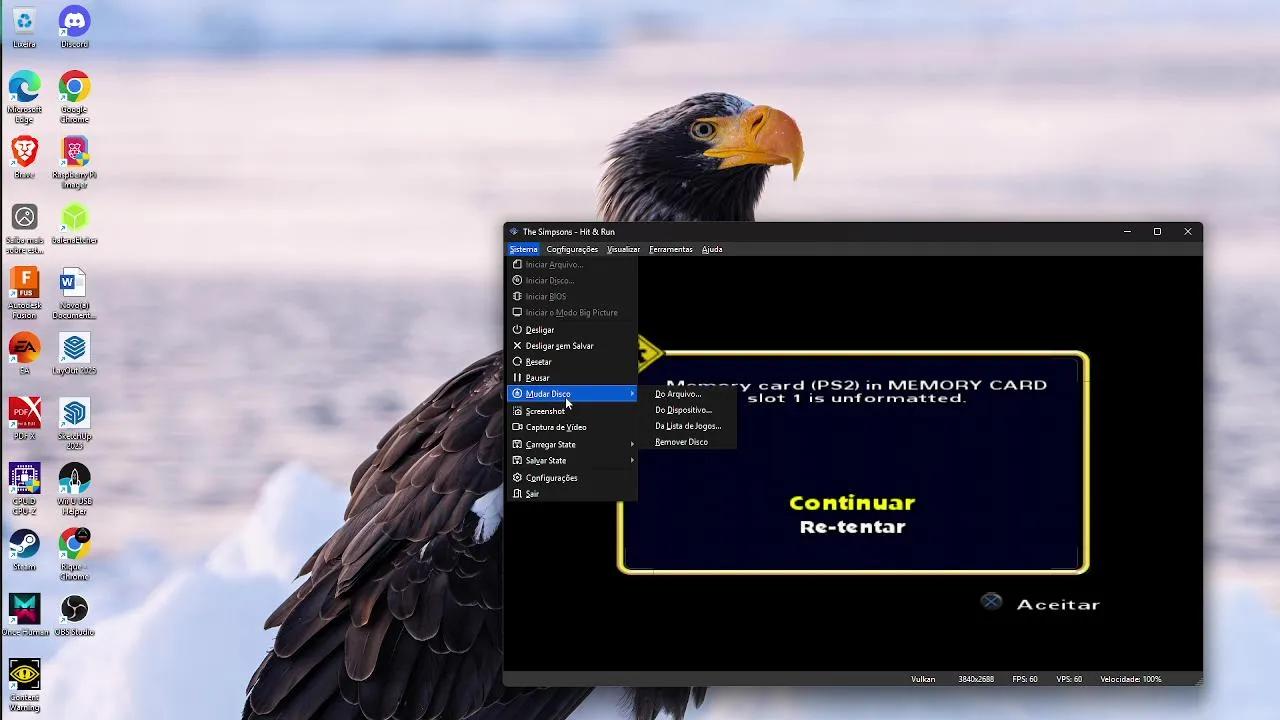
Task: Select the balenaEtcher desktop icon
Action: pos(74,225)
